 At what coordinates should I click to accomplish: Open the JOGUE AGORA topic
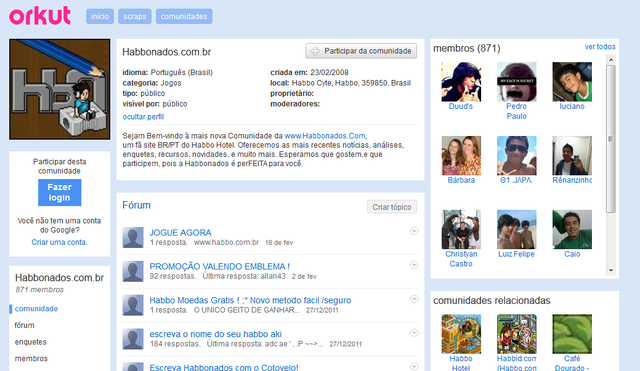click(180, 233)
